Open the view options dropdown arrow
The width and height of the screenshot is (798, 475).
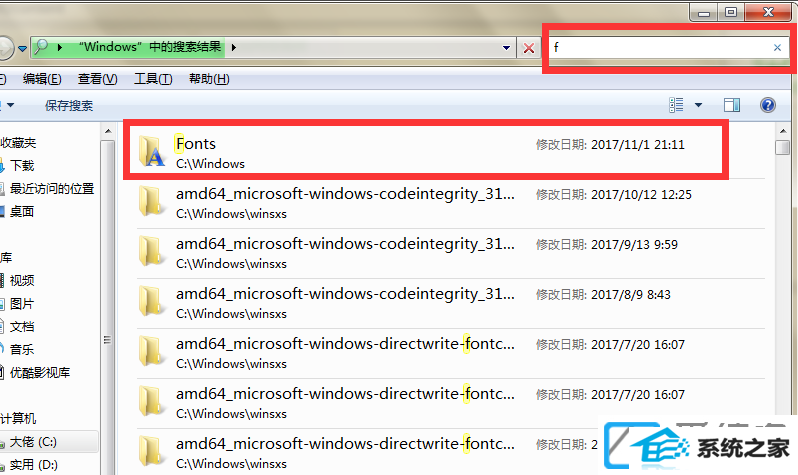click(x=698, y=105)
